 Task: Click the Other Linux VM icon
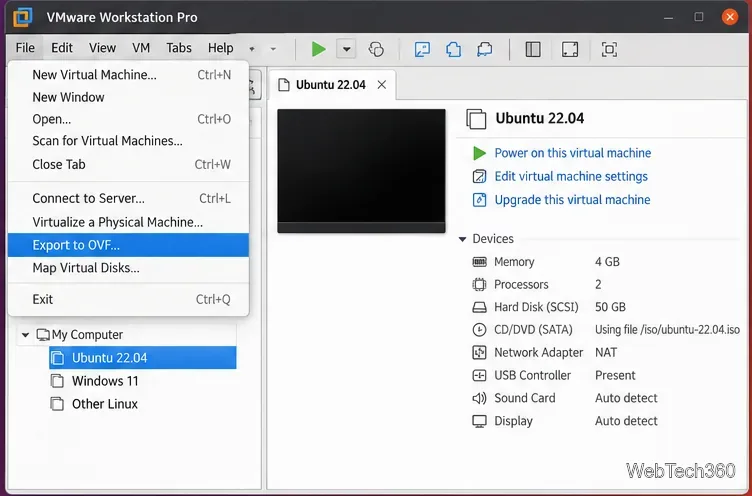[57, 404]
